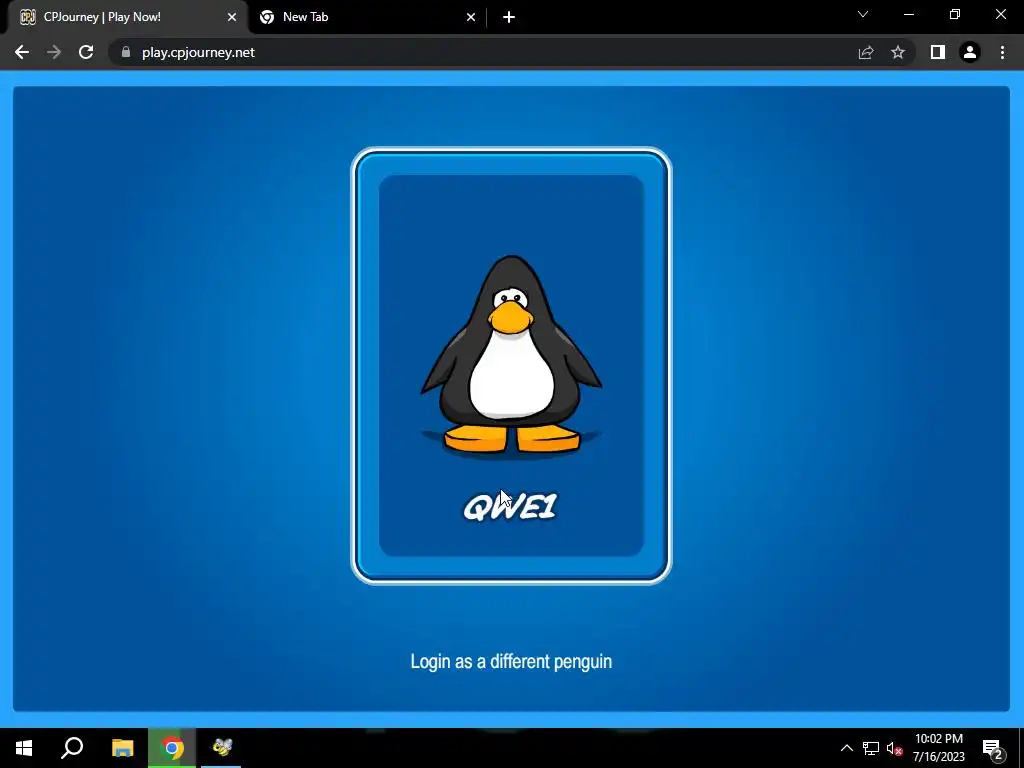
Task: Open Windows taskbar search
Action: pos(72,748)
